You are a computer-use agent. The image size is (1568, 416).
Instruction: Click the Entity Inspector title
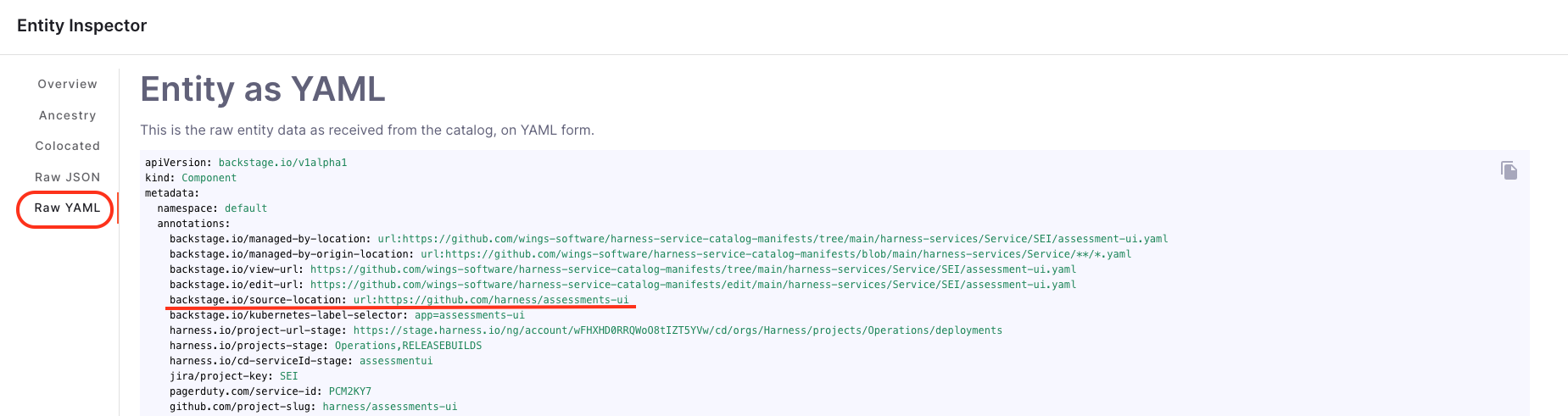coord(81,25)
